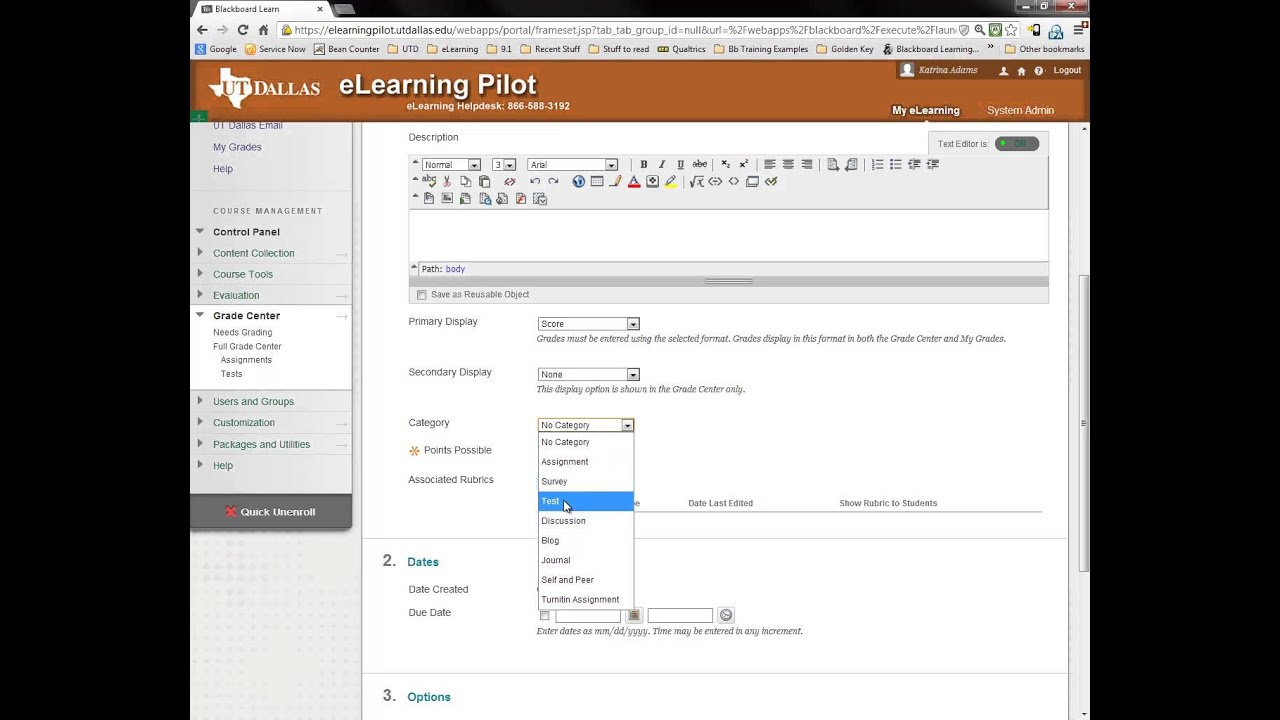Click the Due Date date input field
Viewport: 1280px width, 720px height.
pos(588,615)
